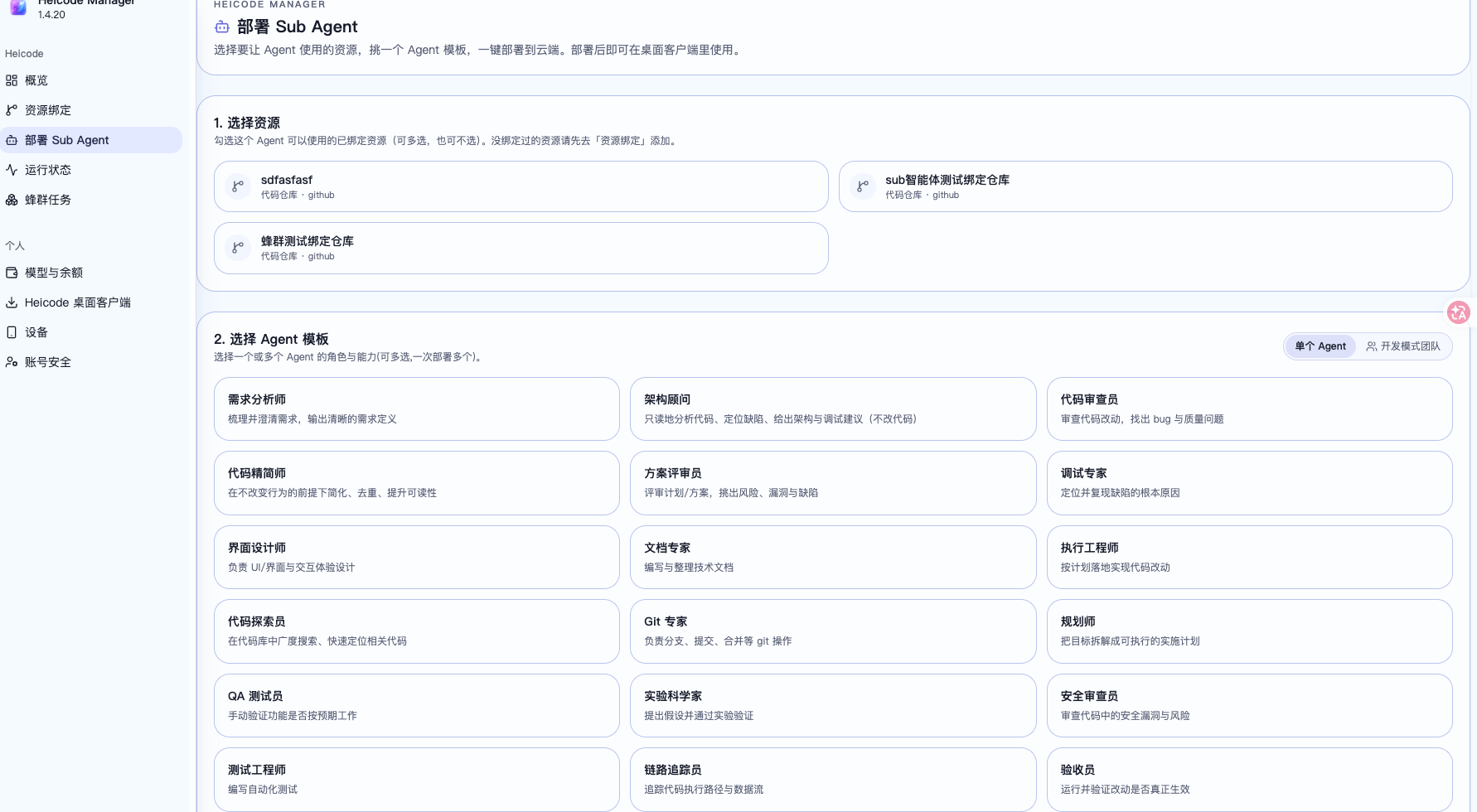
Task: Switch to 开发模式团队 mode
Action: tap(1403, 346)
